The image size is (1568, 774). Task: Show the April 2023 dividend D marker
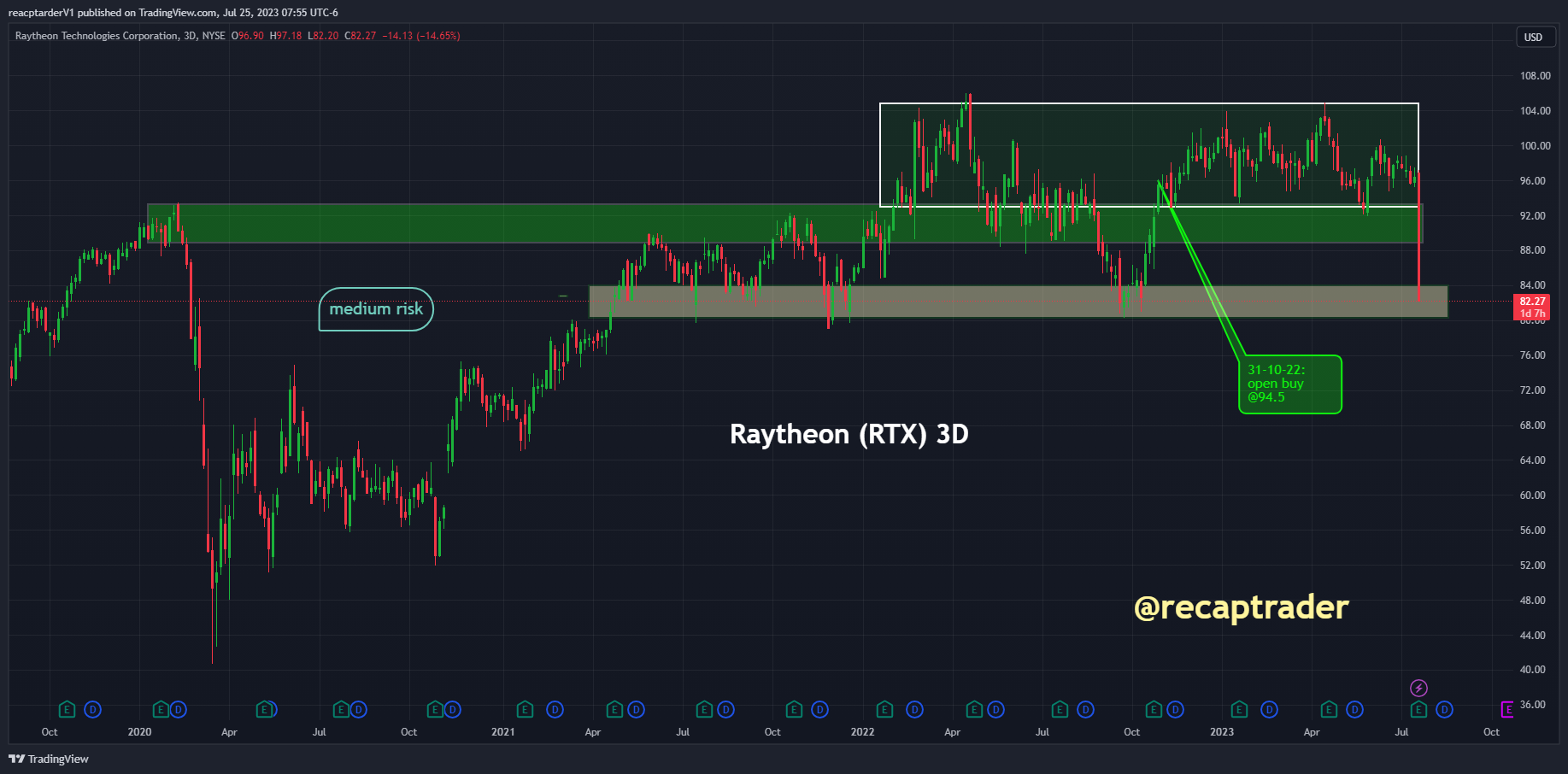coord(1354,709)
